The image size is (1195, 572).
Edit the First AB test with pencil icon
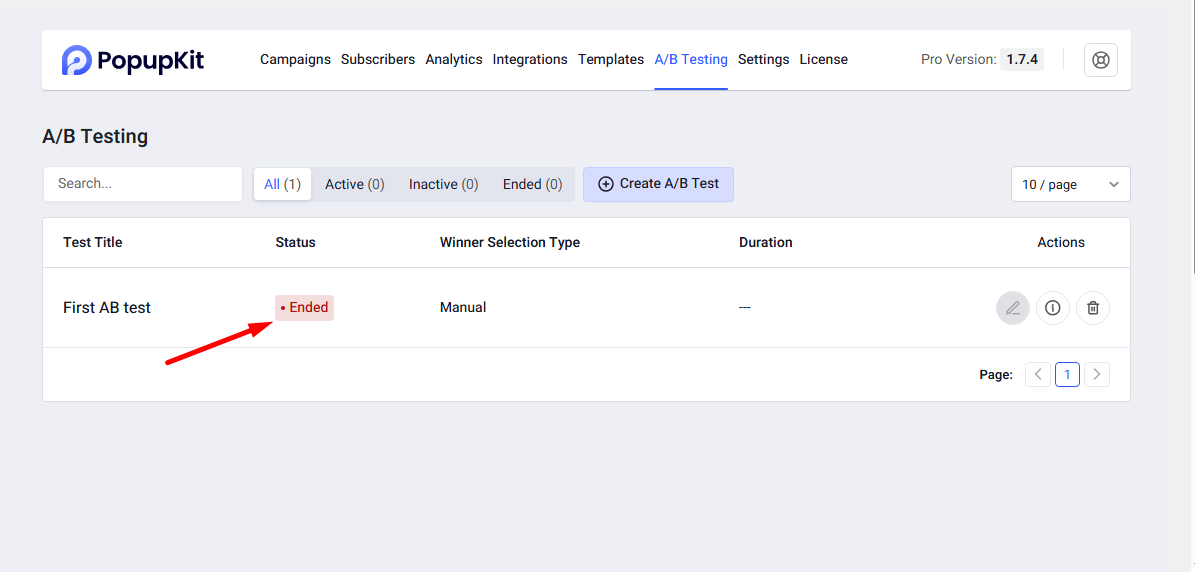pyautogui.click(x=1013, y=308)
